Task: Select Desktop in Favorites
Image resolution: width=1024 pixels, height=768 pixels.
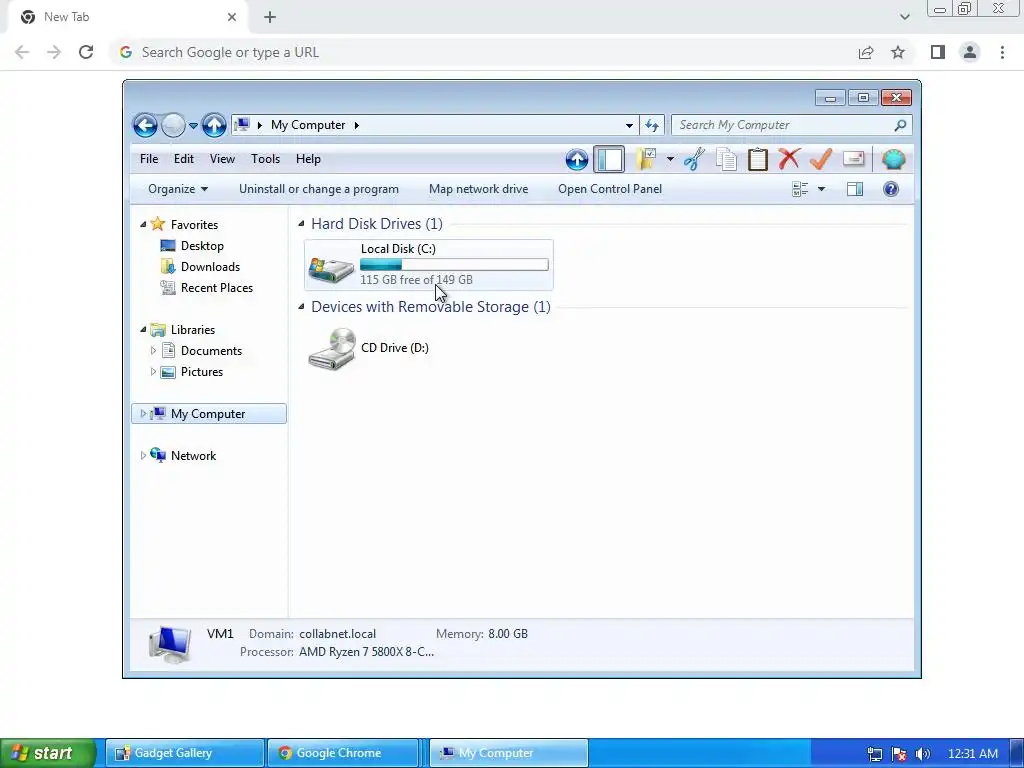Action: [202, 246]
